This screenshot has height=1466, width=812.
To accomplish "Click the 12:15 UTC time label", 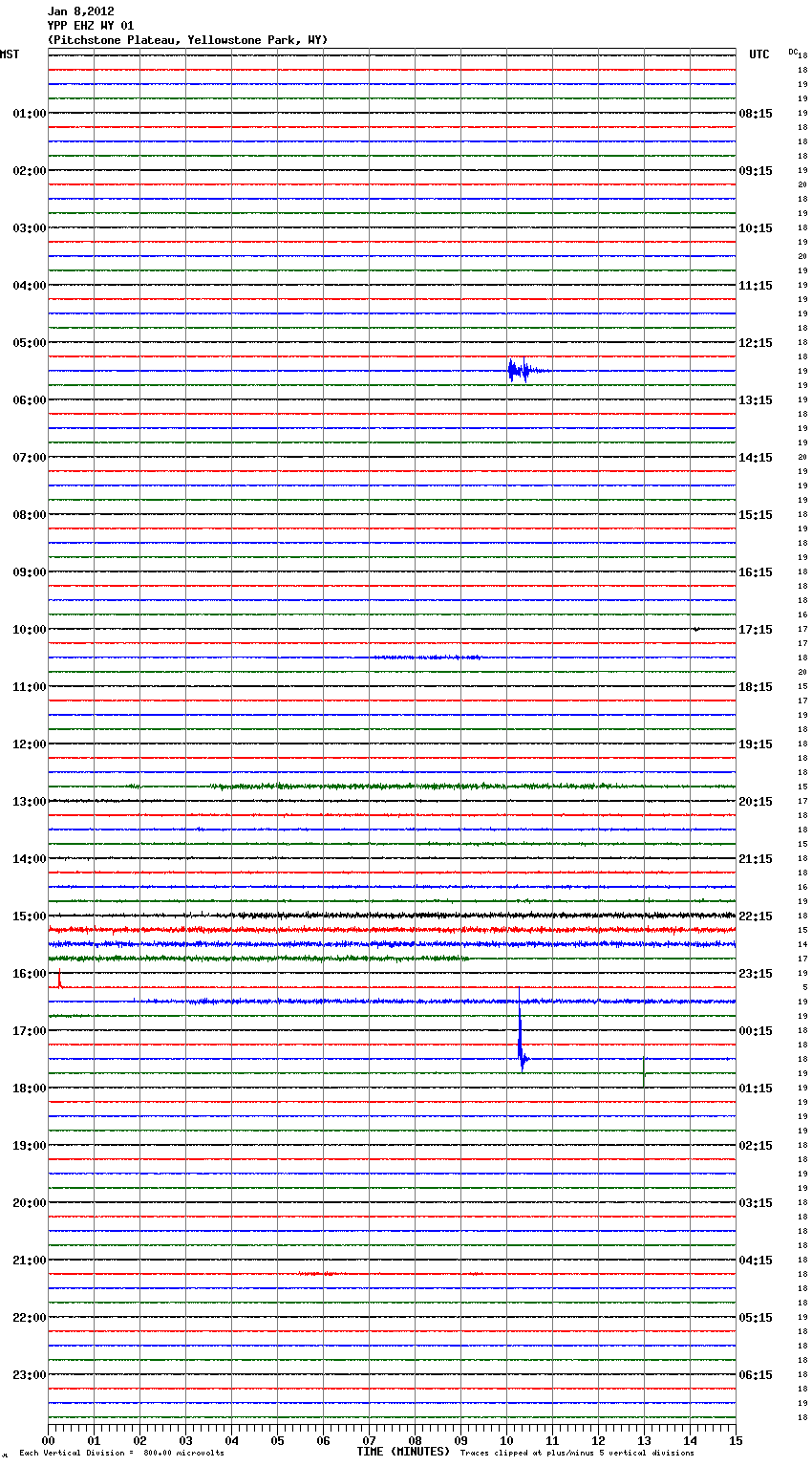I will click(756, 343).
